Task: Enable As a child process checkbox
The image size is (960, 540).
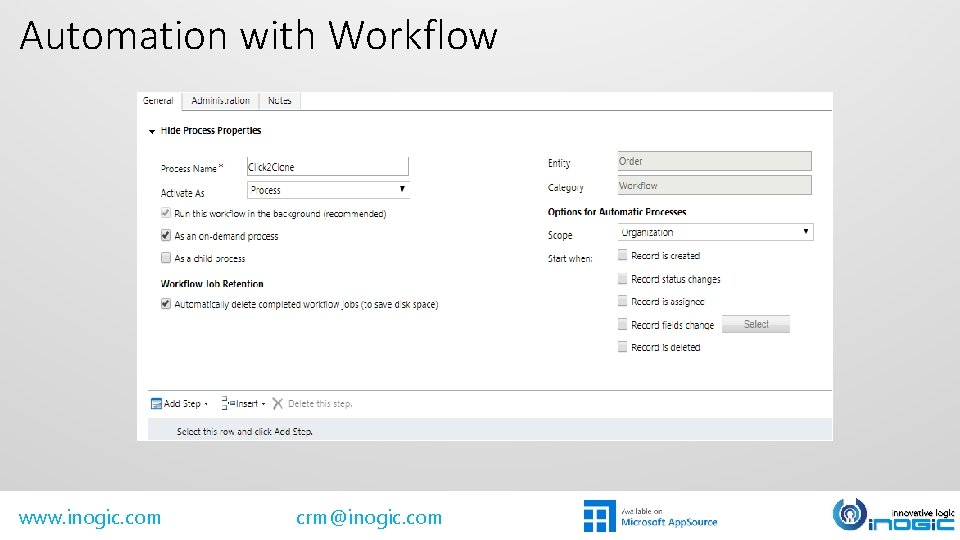Action: tap(165, 258)
